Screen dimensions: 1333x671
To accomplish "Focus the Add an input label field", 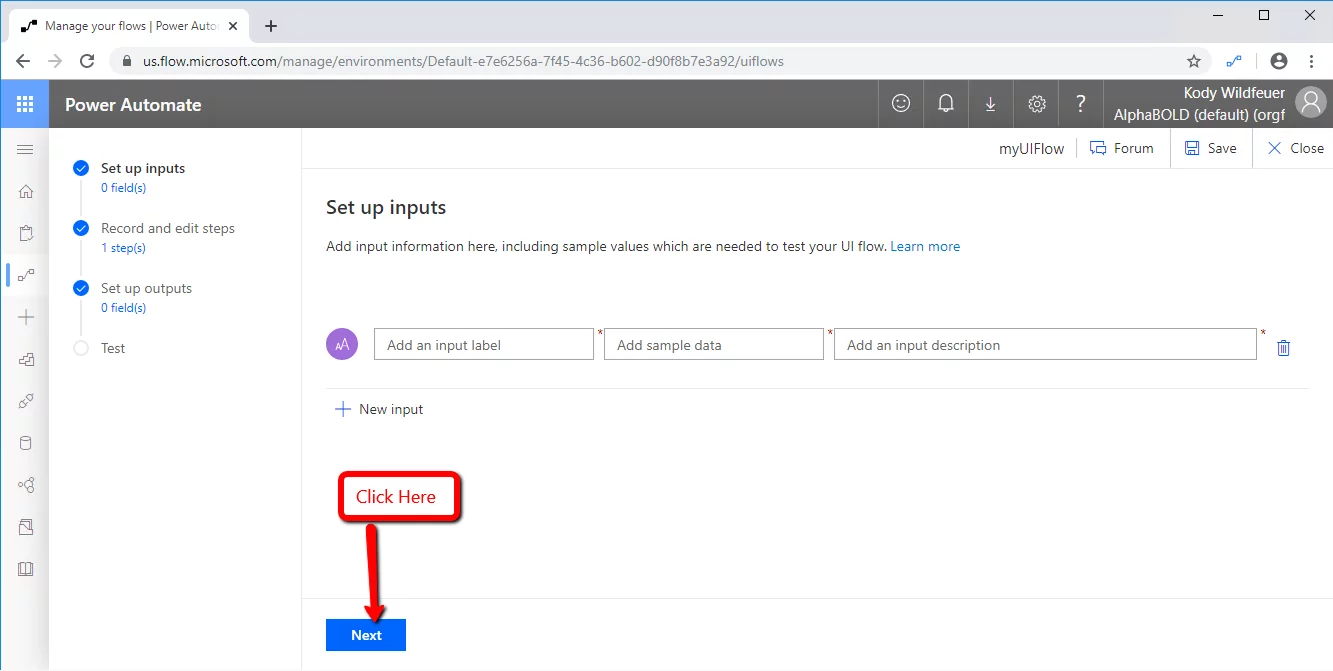I will click(x=484, y=344).
